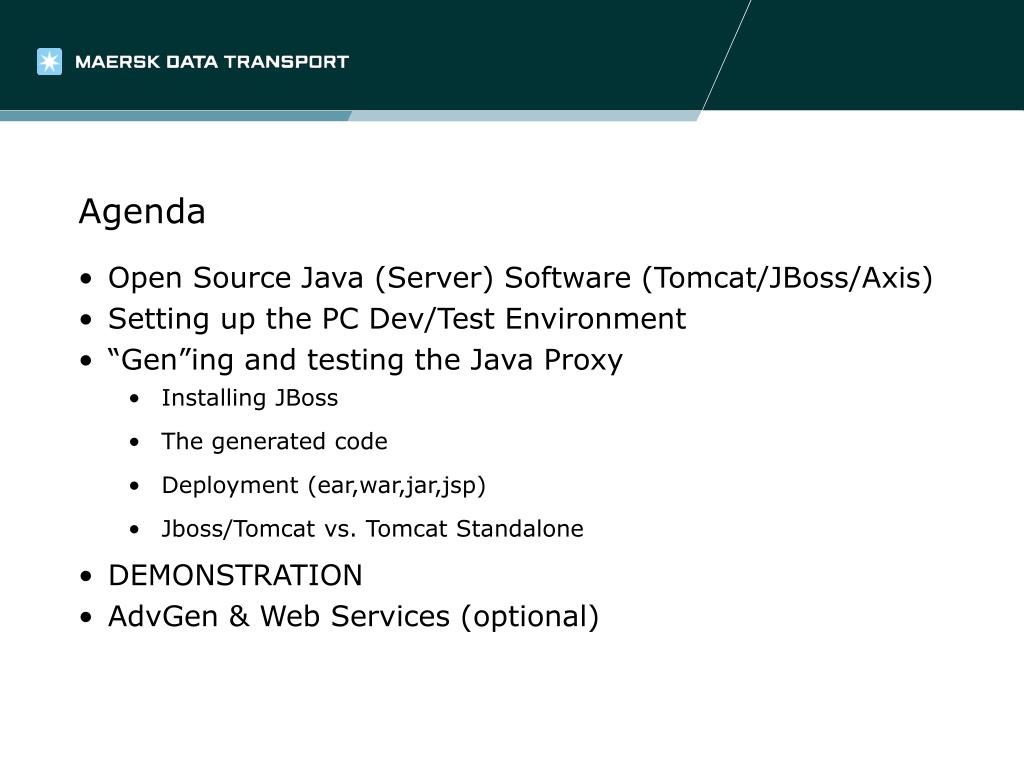Select the Installing JBoss sub-bullet

[250, 398]
